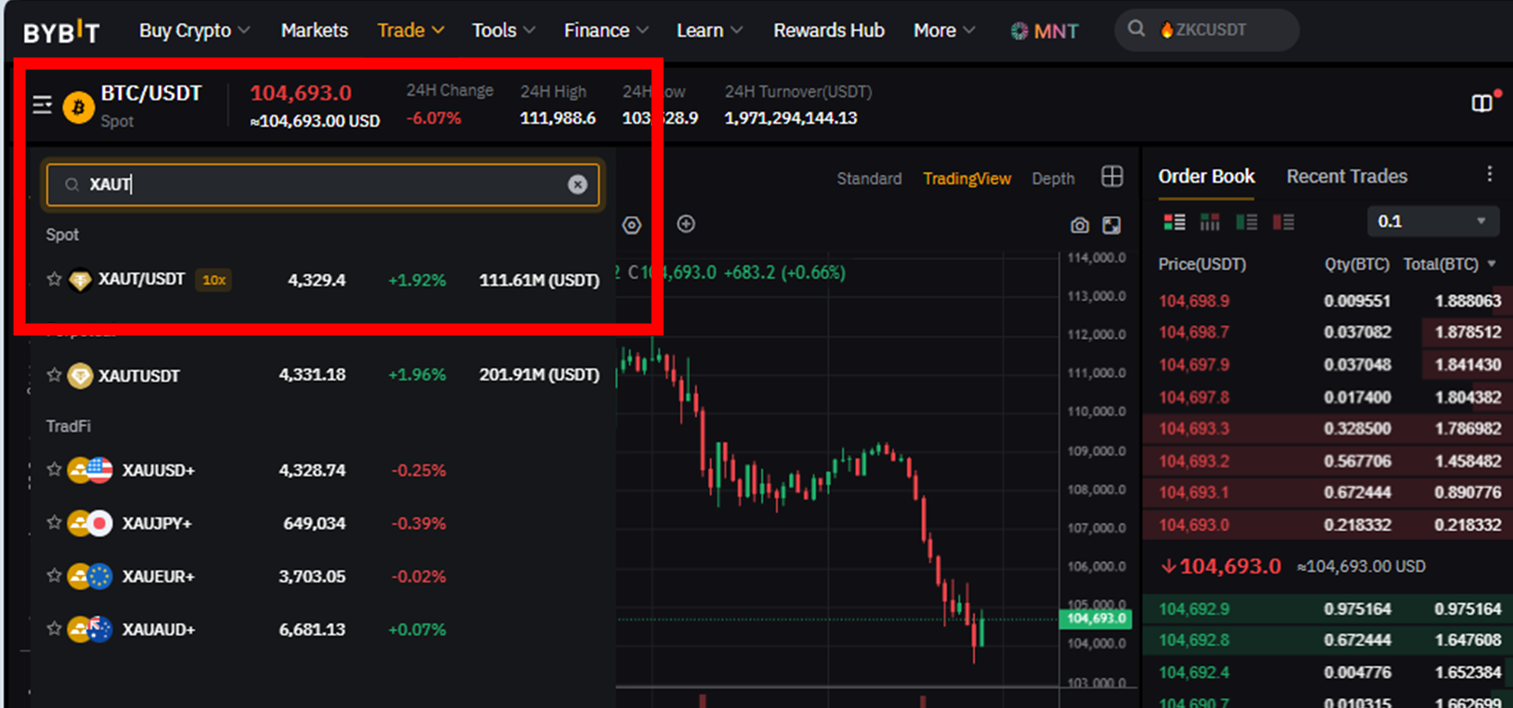
Task: Click the chart settings eye icon
Action: point(631,224)
